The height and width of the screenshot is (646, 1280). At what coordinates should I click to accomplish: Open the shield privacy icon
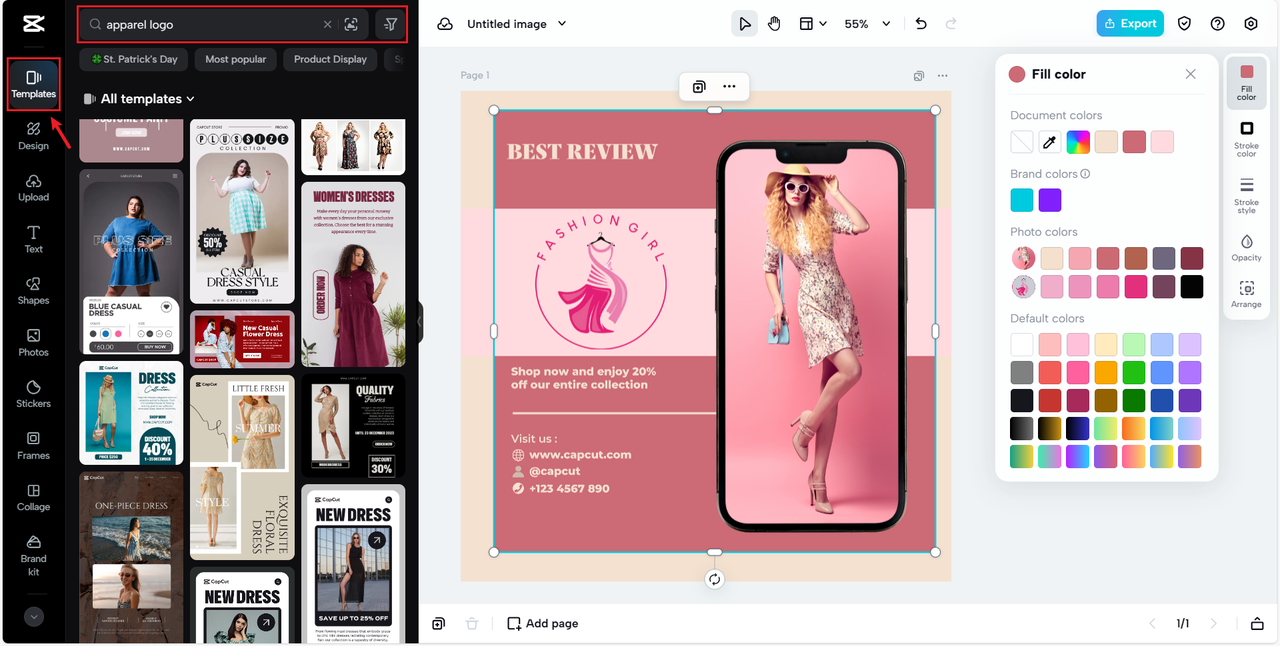pos(1185,24)
